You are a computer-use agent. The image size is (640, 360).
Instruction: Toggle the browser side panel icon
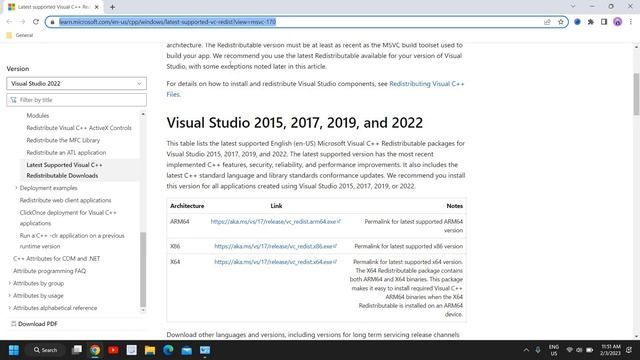coord(604,22)
